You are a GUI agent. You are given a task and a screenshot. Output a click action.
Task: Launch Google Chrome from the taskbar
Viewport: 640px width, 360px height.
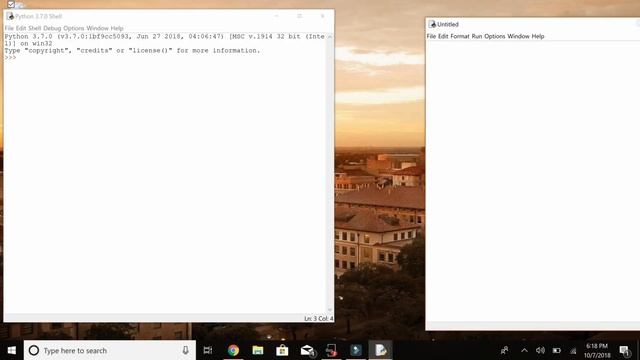pos(233,350)
